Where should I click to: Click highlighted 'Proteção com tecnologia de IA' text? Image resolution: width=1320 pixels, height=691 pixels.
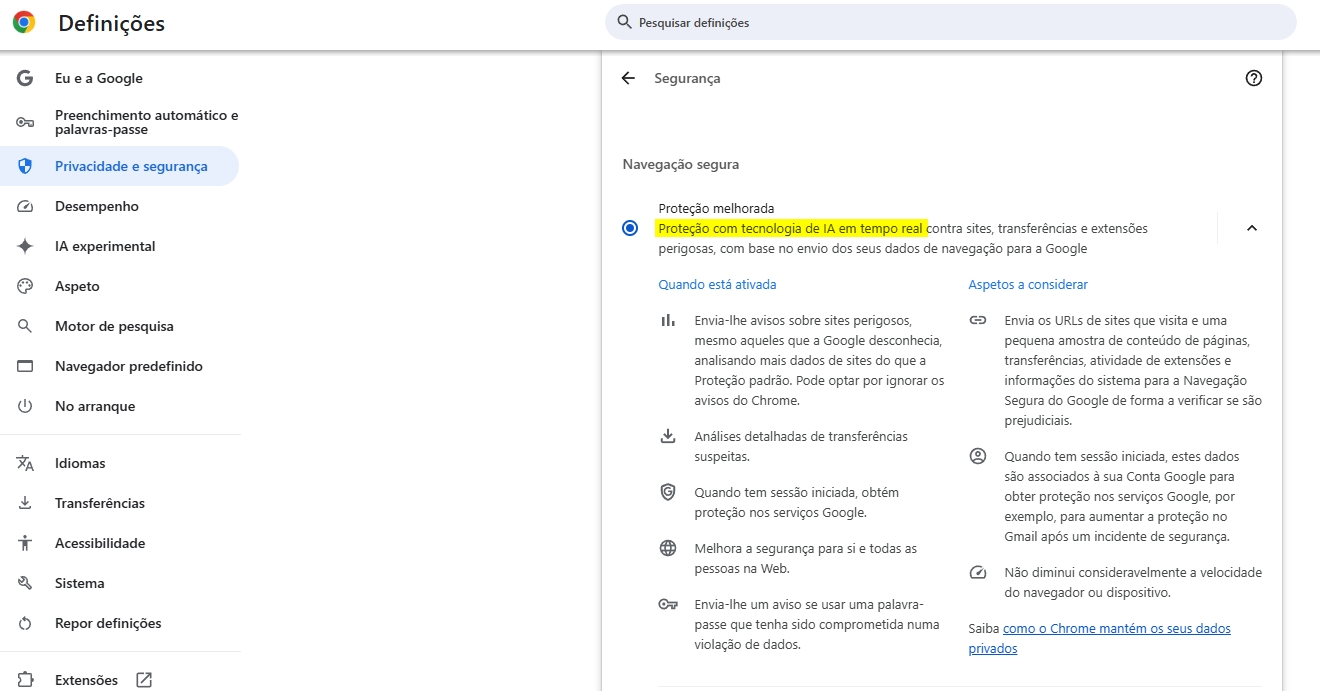pyautogui.click(x=791, y=228)
